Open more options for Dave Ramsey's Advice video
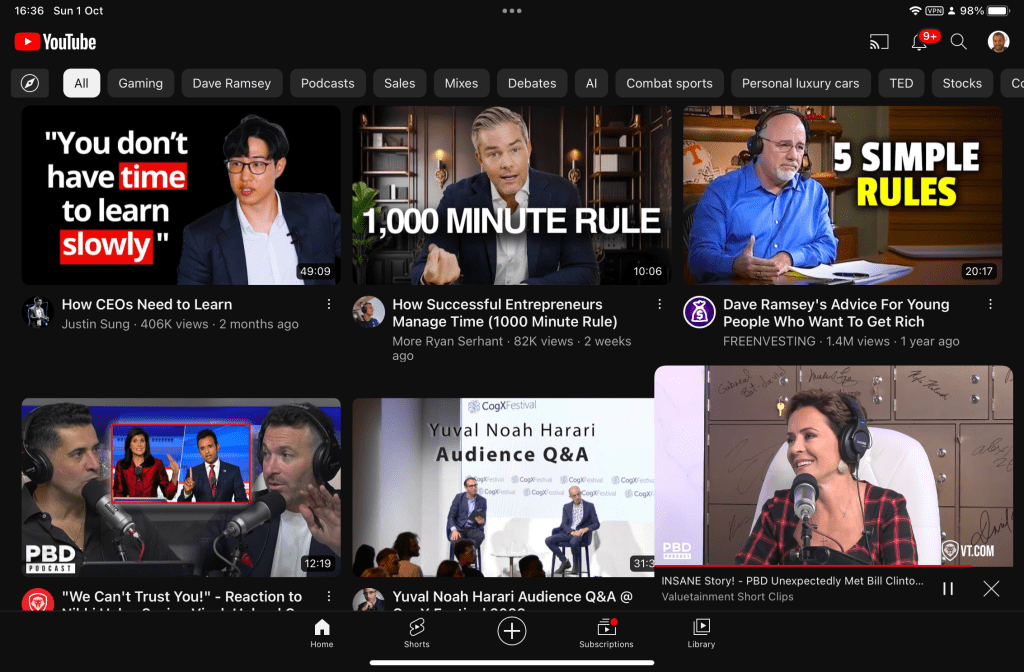1024x672 pixels. point(990,304)
